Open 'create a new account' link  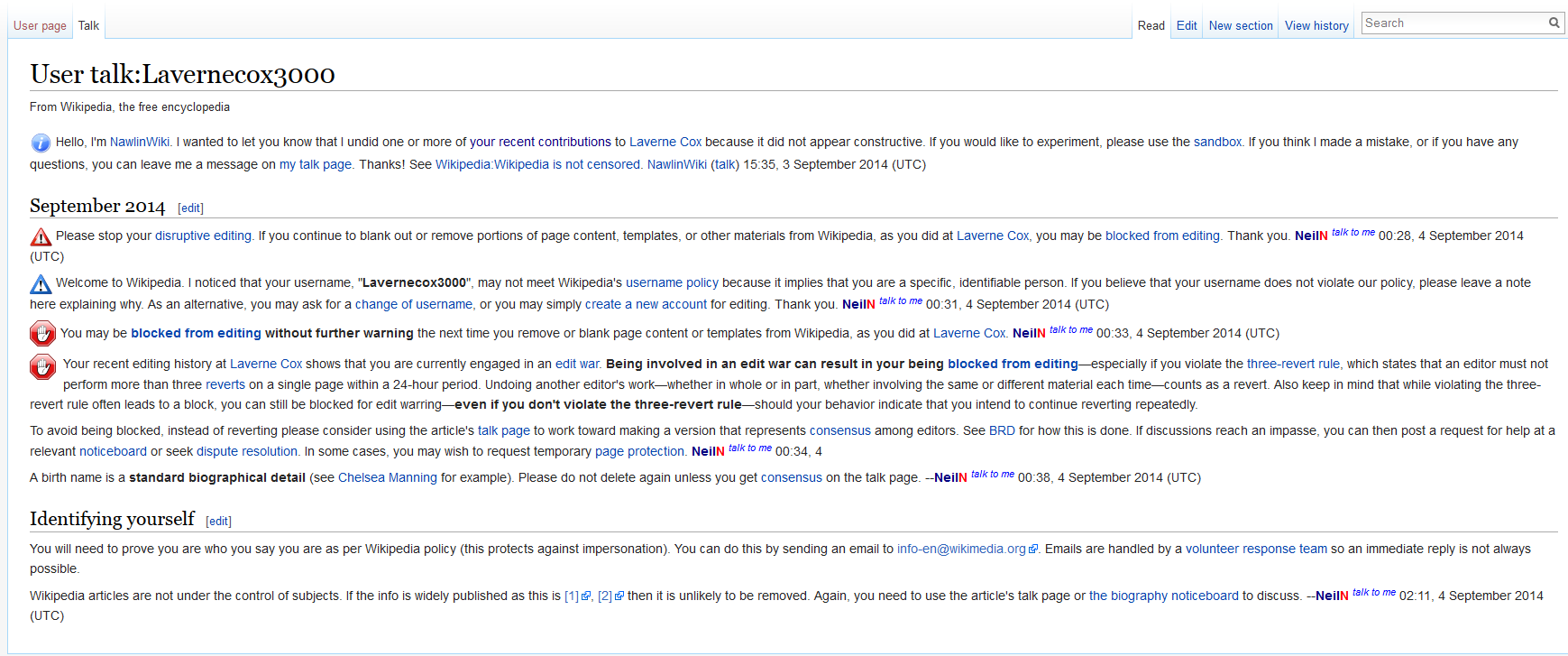point(646,304)
